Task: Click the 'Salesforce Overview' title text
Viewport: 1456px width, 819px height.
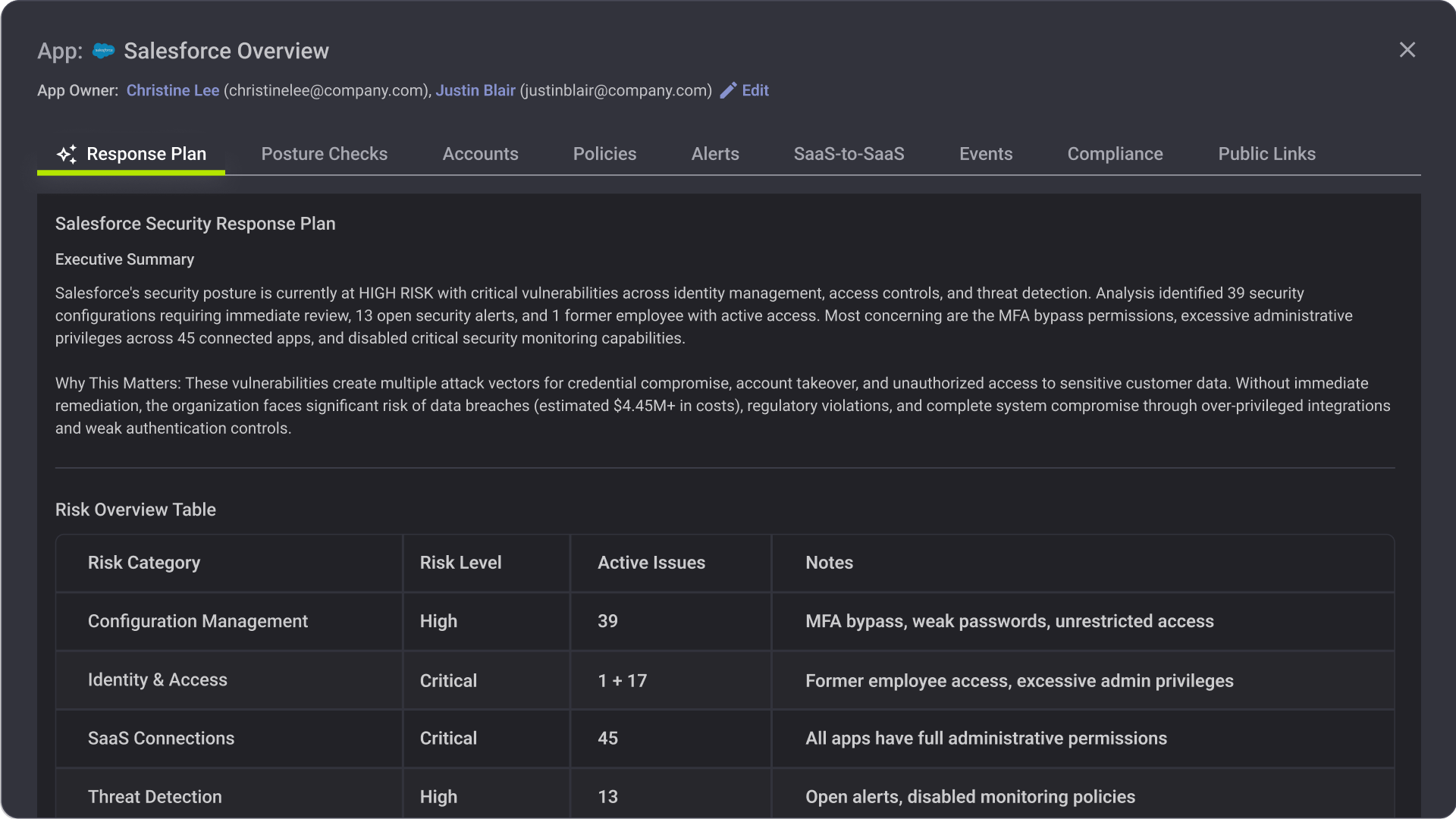Action: click(x=227, y=51)
